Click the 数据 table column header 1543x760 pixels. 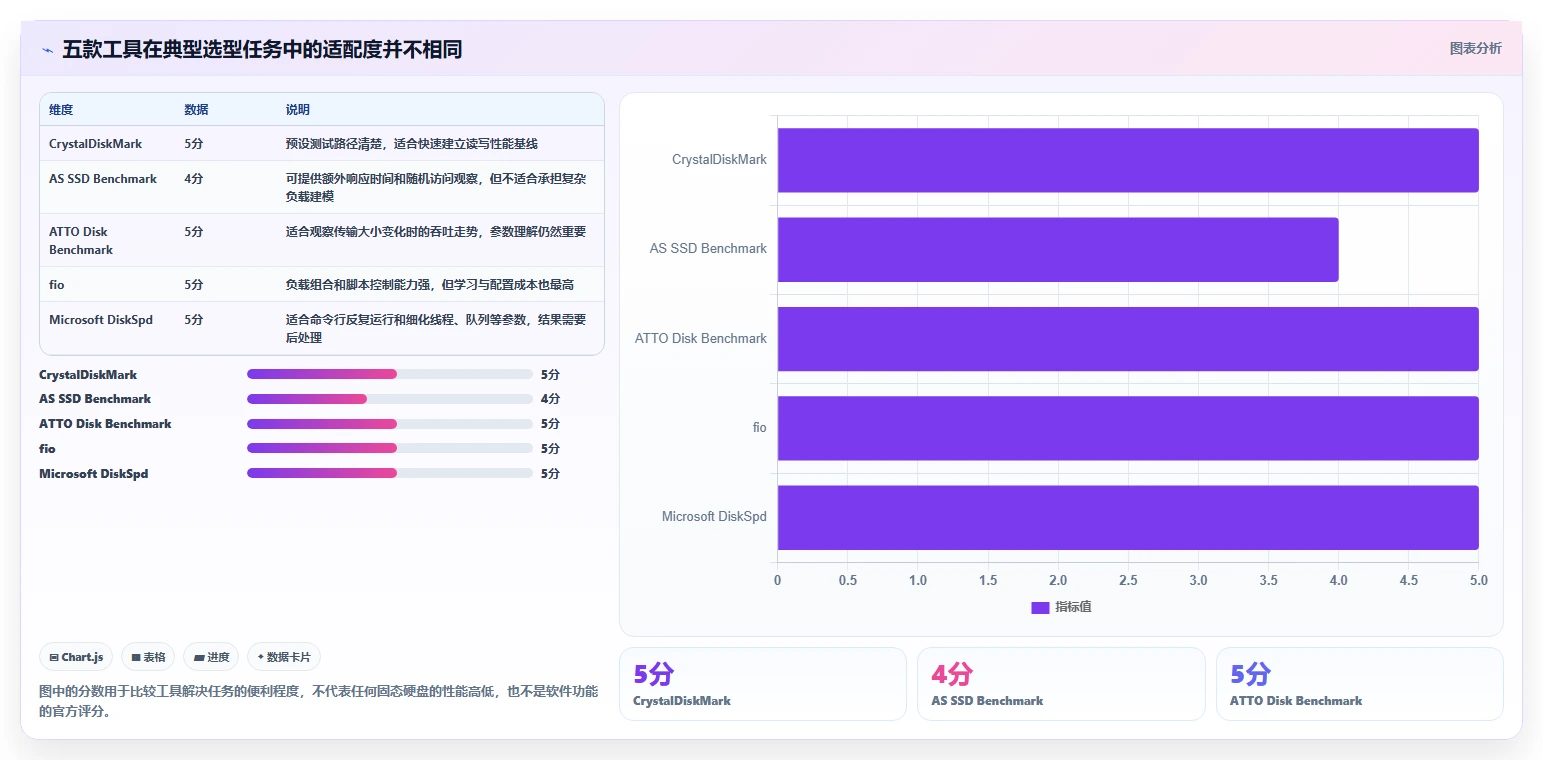[x=197, y=110]
